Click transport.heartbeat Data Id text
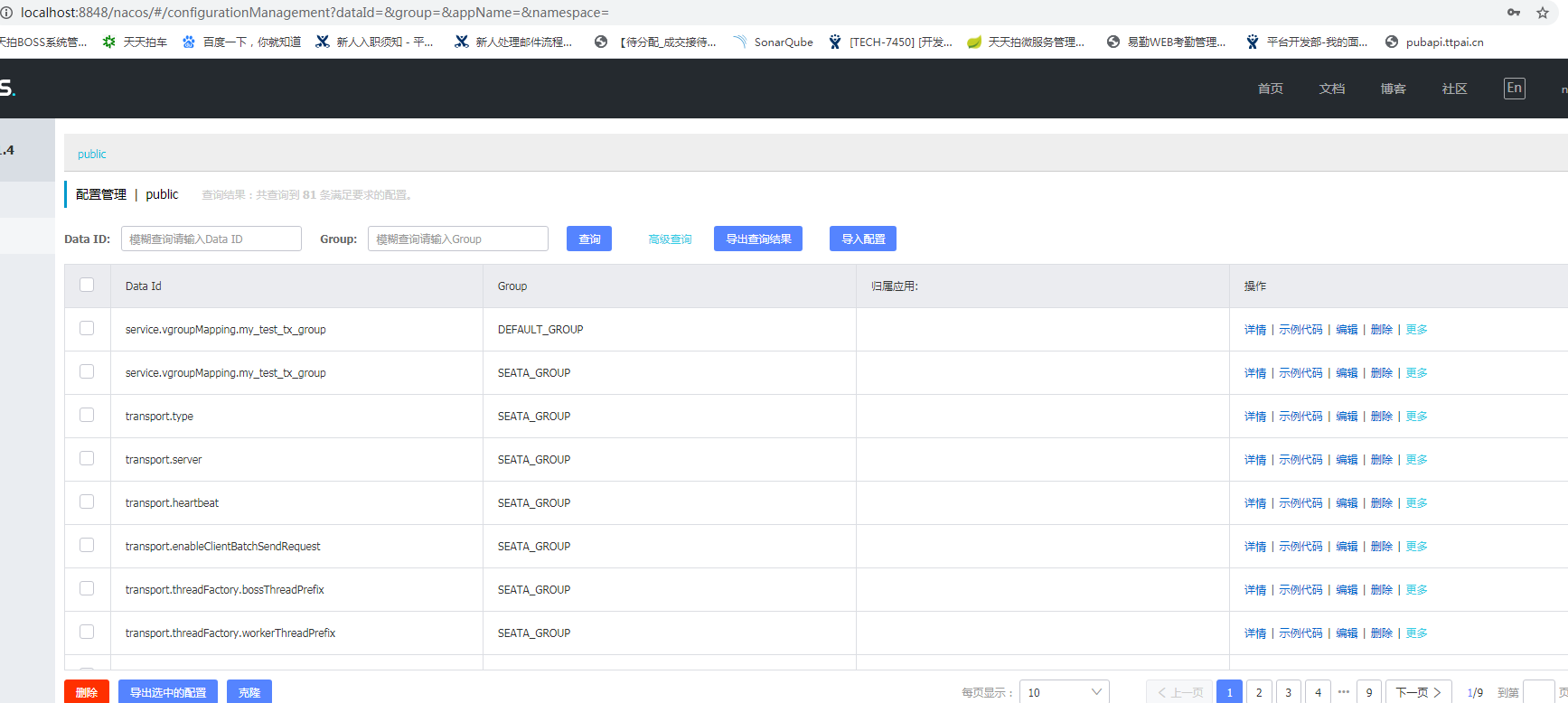This screenshot has height=703, width=1568. (172, 503)
